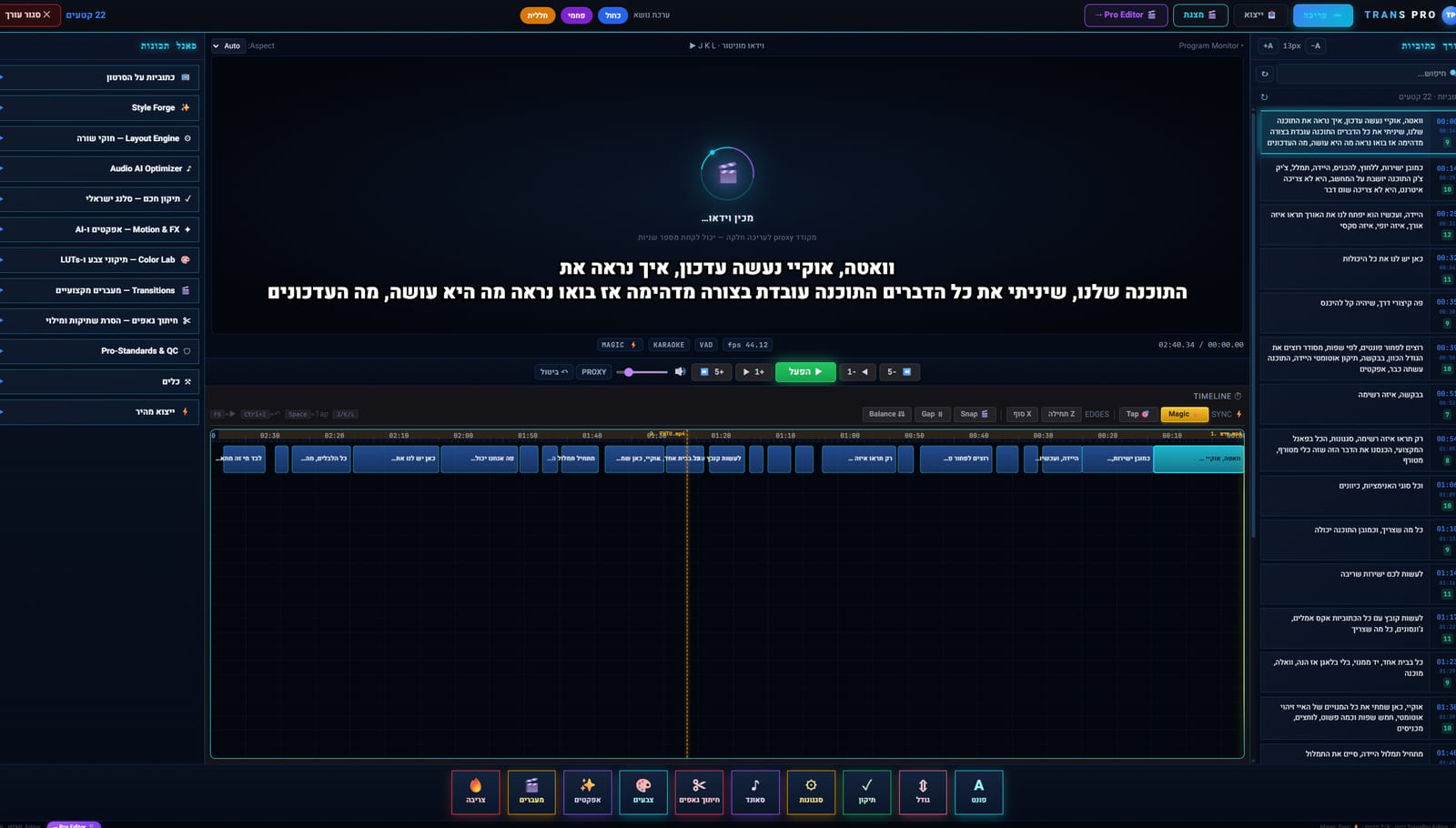Viewport: 1456px width, 828px height.
Task: Toggle the Balance option
Action: point(887,414)
